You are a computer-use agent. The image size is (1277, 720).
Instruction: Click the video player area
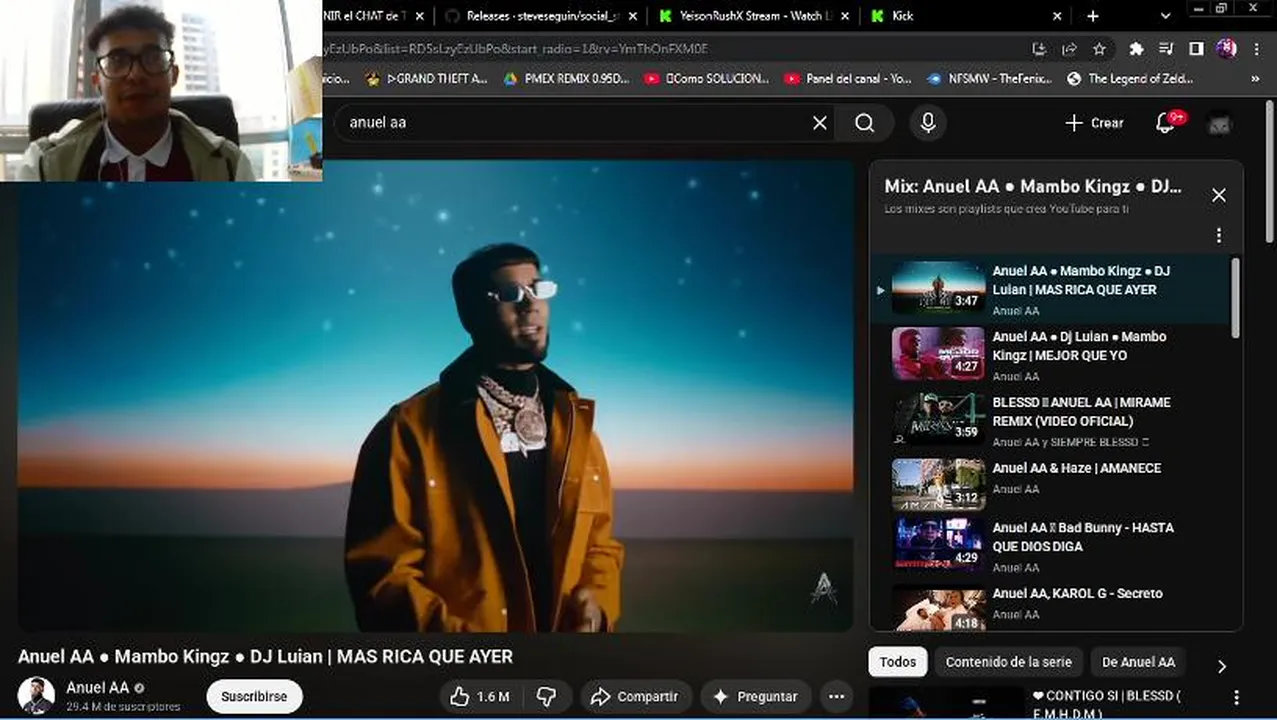coord(435,395)
